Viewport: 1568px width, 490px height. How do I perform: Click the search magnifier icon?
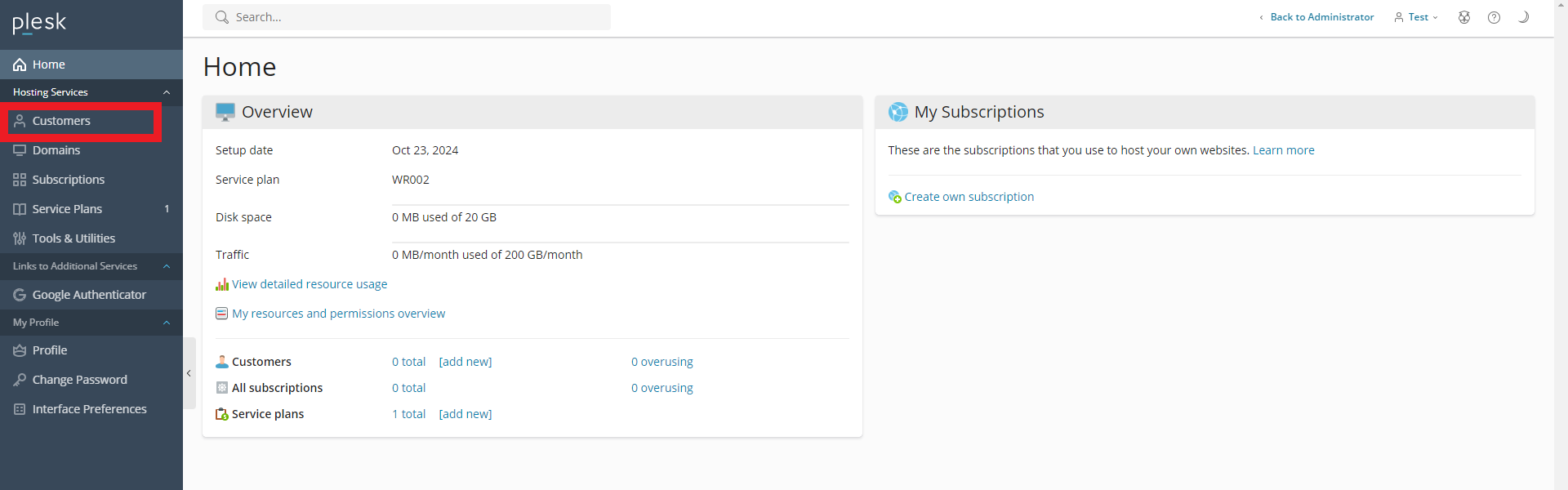click(x=221, y=17)
